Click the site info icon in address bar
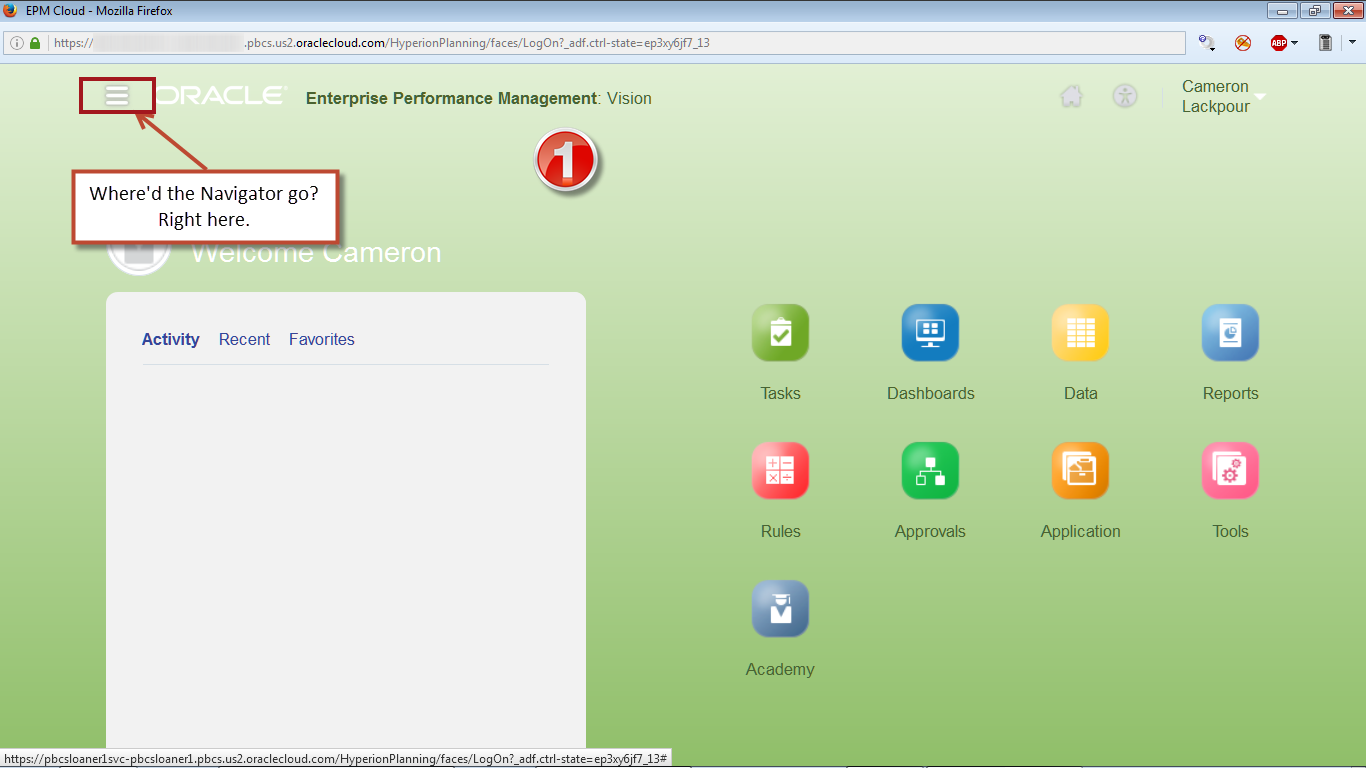Image resolution: width=1366 pixels, height=768 pixels. pyautogui.click(x=16, y=43)
